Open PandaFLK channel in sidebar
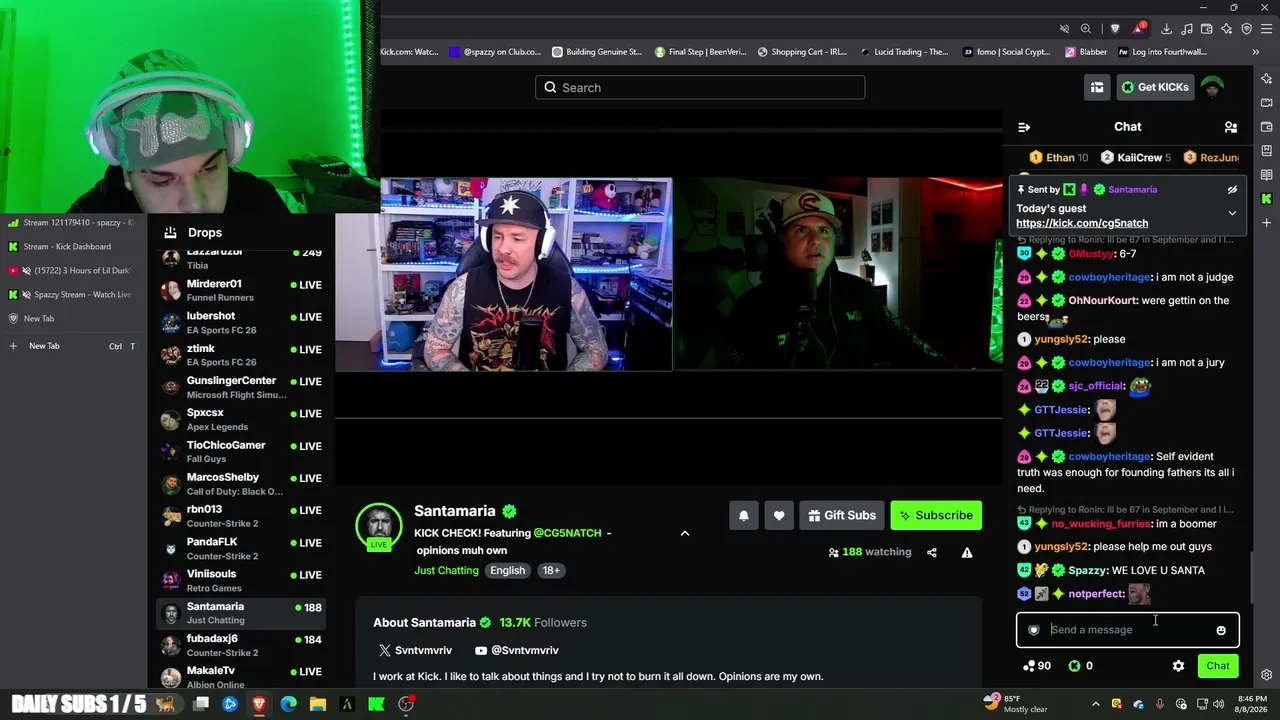1280x720 pixels. click(241, 548)
